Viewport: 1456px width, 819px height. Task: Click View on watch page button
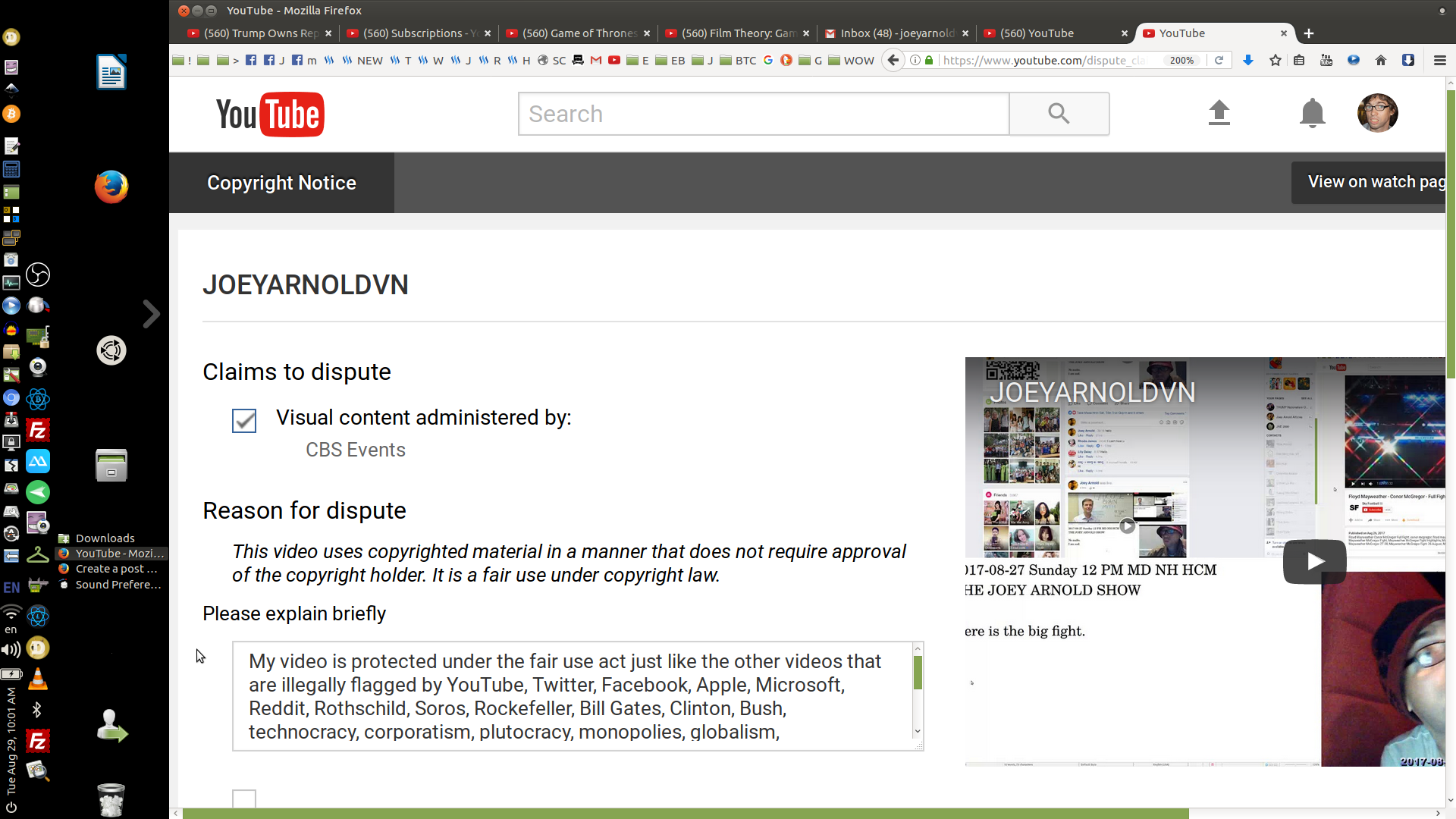(x=1368, y=182)
